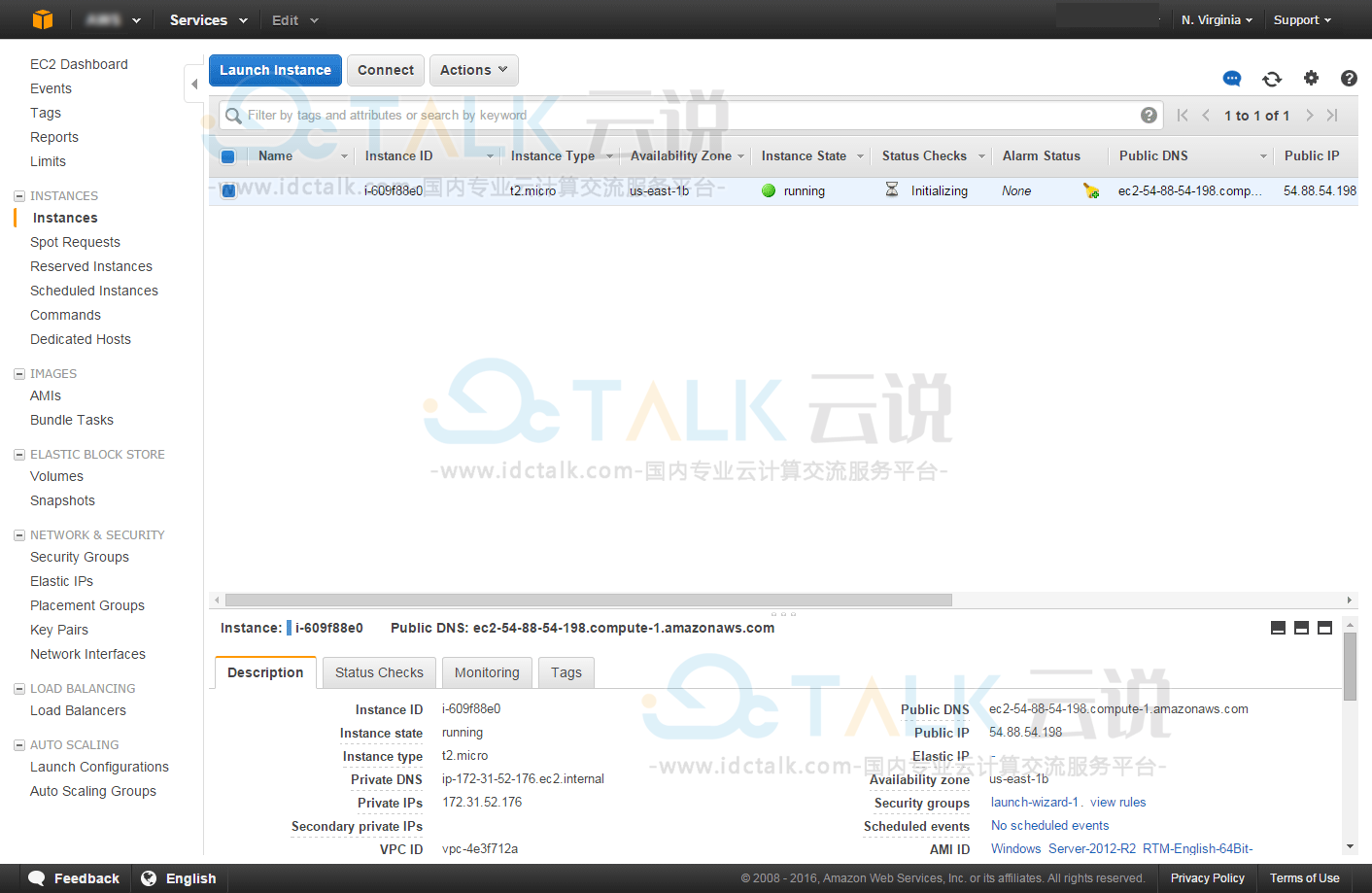Click the globe language icon in footer

tap(149, 878)
